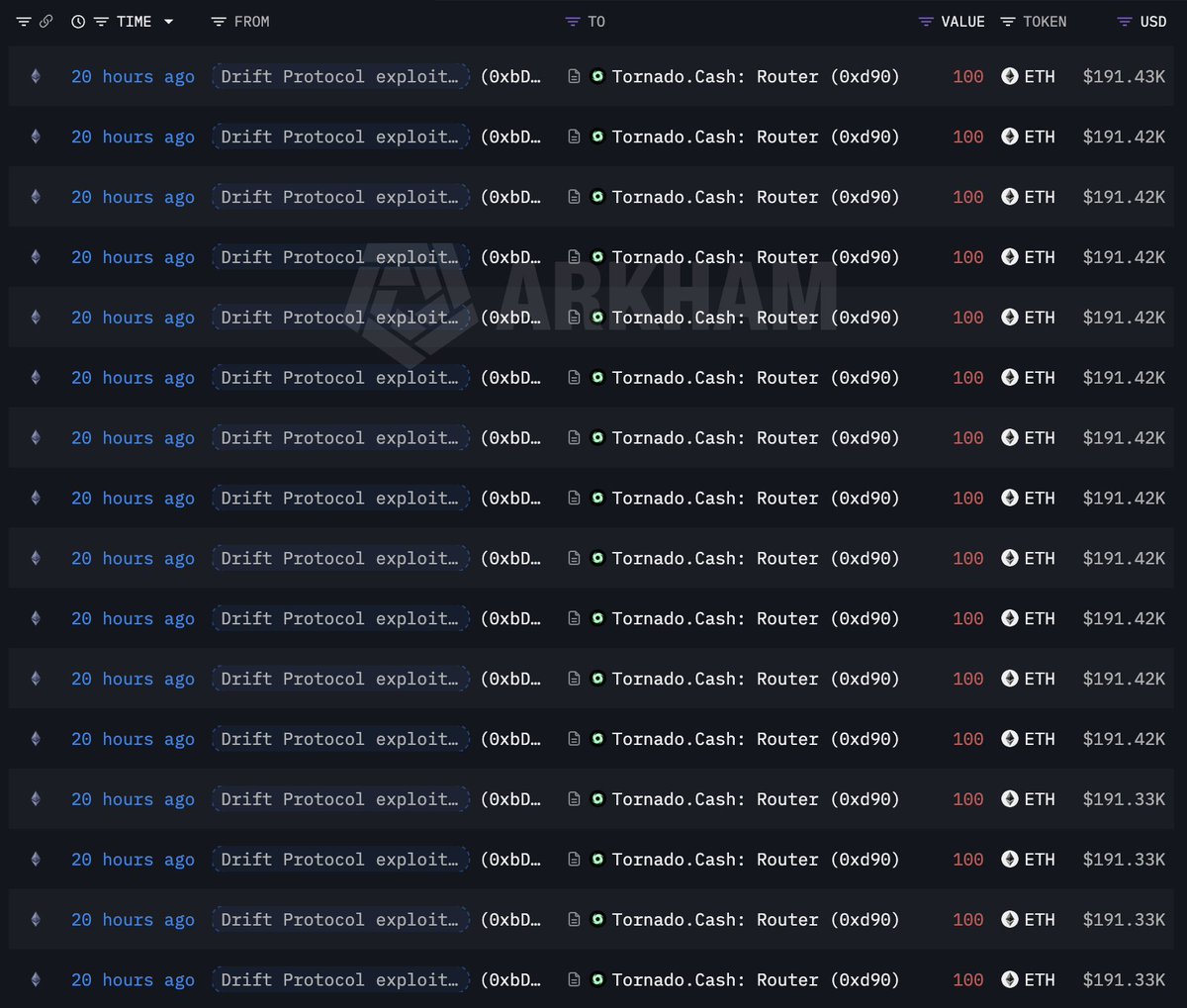Viewport: 1187px width, 1008px height.
Task: Open the filter icon at far left header
Action: click(x=24, y=21)
